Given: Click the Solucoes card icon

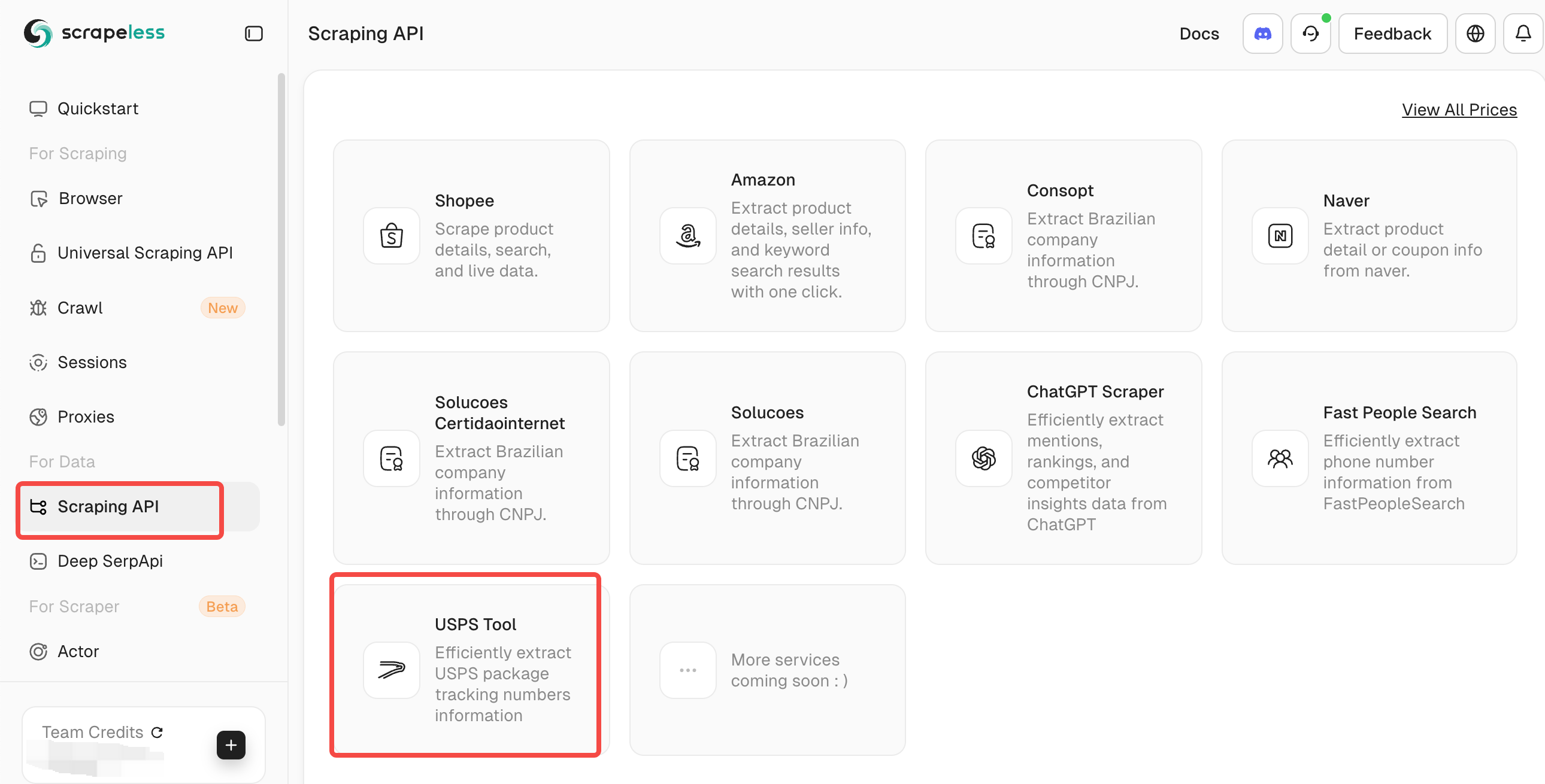Looking at the screenshot, I should 688,458.
